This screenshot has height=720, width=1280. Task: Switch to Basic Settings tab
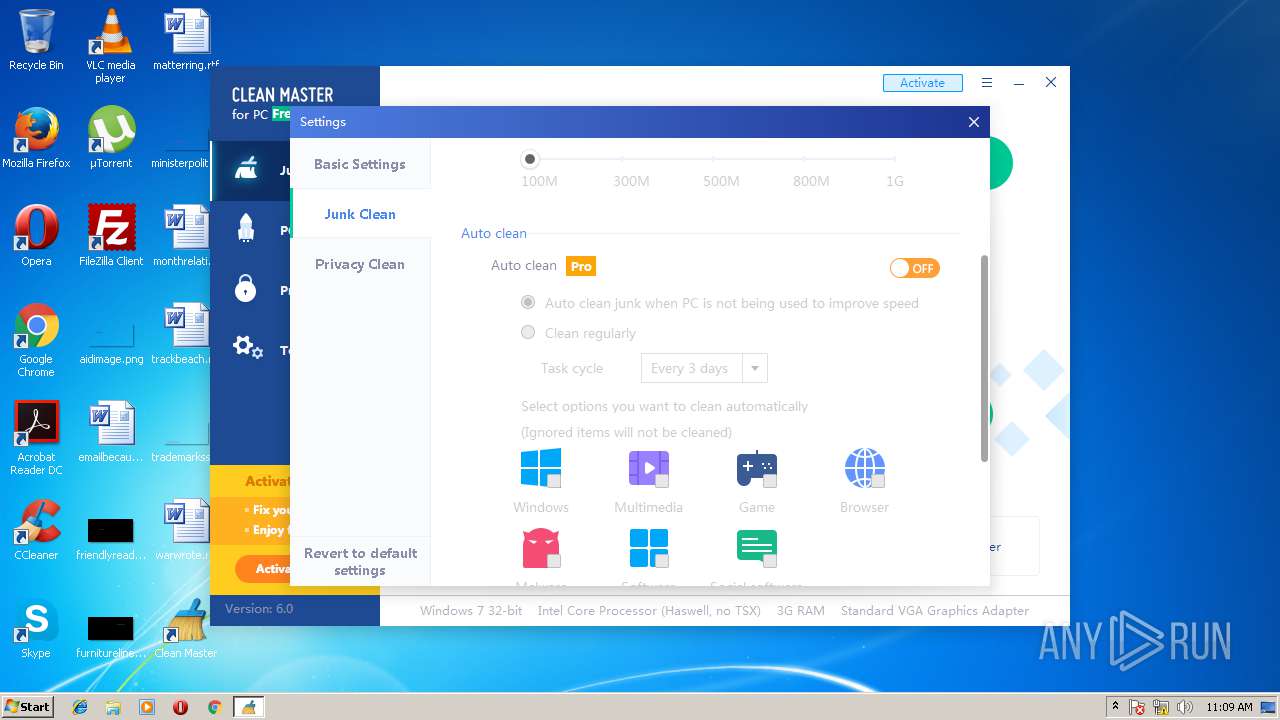[360, 164]
